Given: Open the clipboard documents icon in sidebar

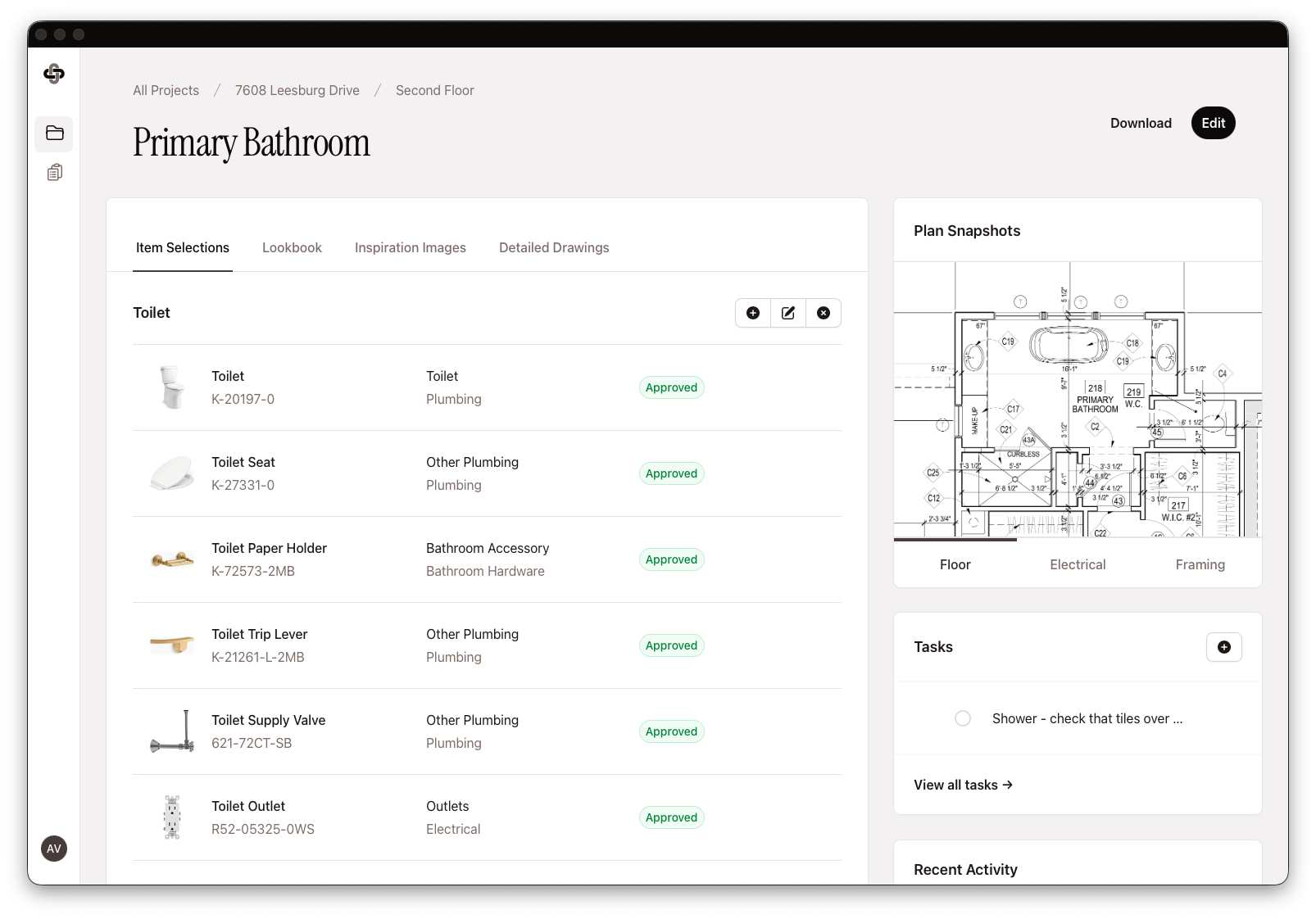Looking at the screenshot, I should point(54,172).
